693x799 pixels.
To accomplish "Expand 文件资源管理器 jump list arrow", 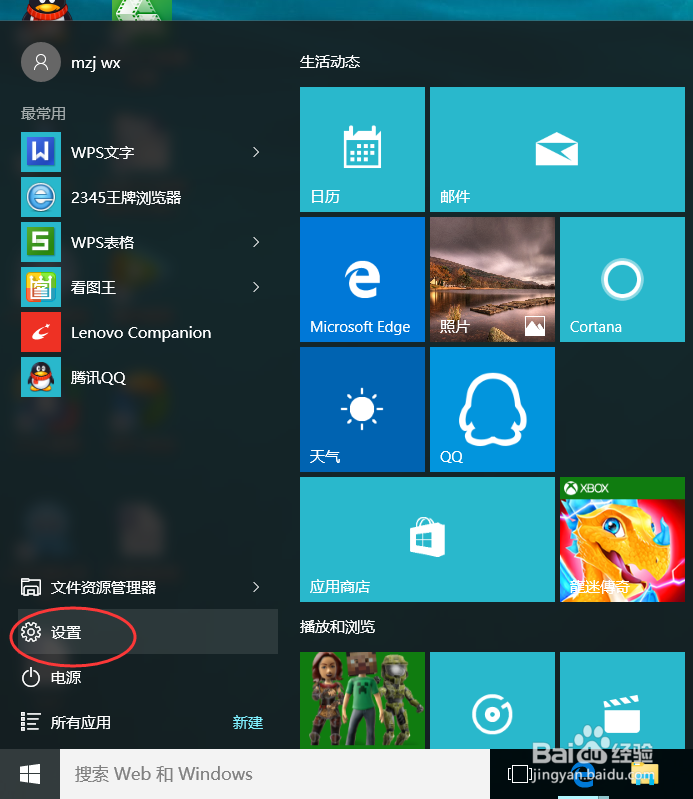I will click(x=256, y=587).
